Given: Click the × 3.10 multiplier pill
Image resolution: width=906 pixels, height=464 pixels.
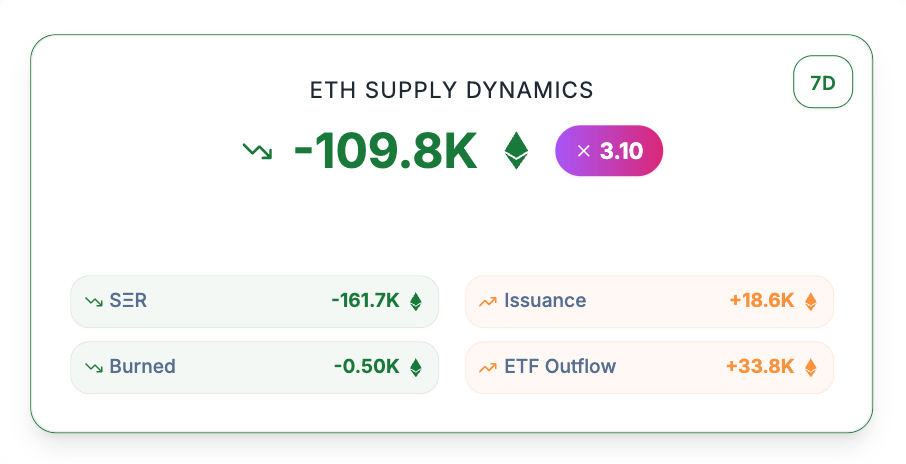Looking at the screenshot, I should pyautogui.click(x=609, y=151).
